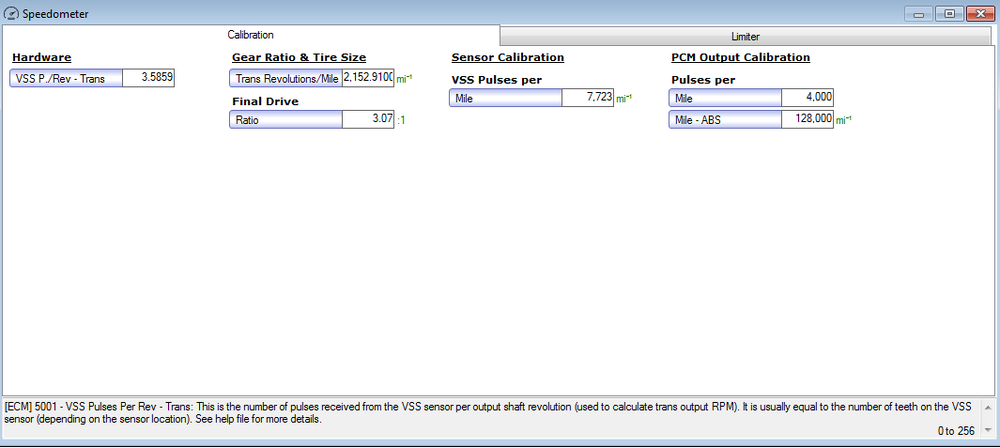The height and width of the screenshot is (448, 1000).
Task: Click the 3.07 Final Drive ratio field
Action: pos(367,119)
